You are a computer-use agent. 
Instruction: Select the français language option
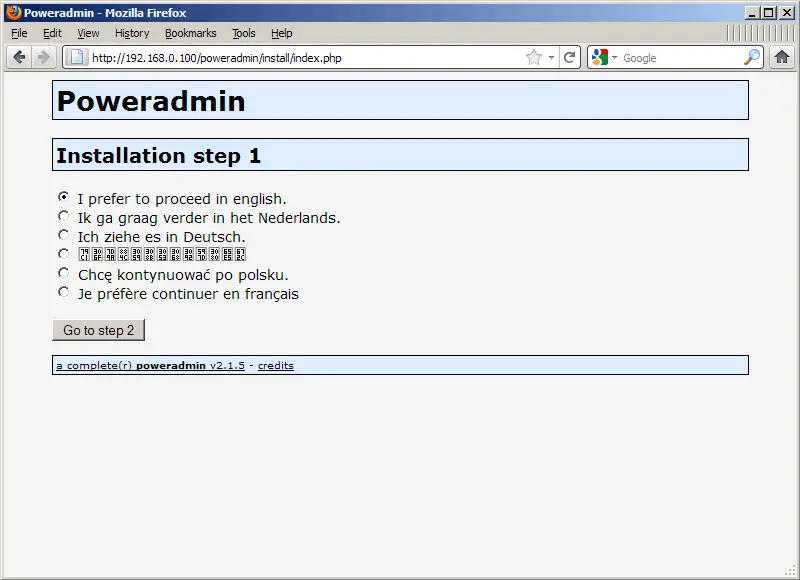(63, 292)
